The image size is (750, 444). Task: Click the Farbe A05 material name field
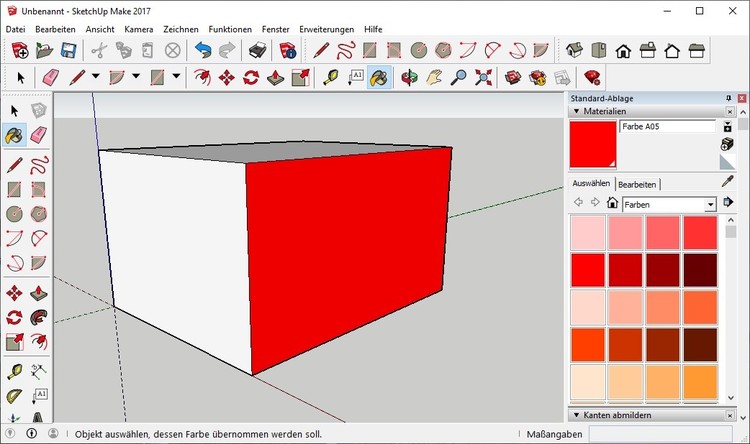(667, 127)
